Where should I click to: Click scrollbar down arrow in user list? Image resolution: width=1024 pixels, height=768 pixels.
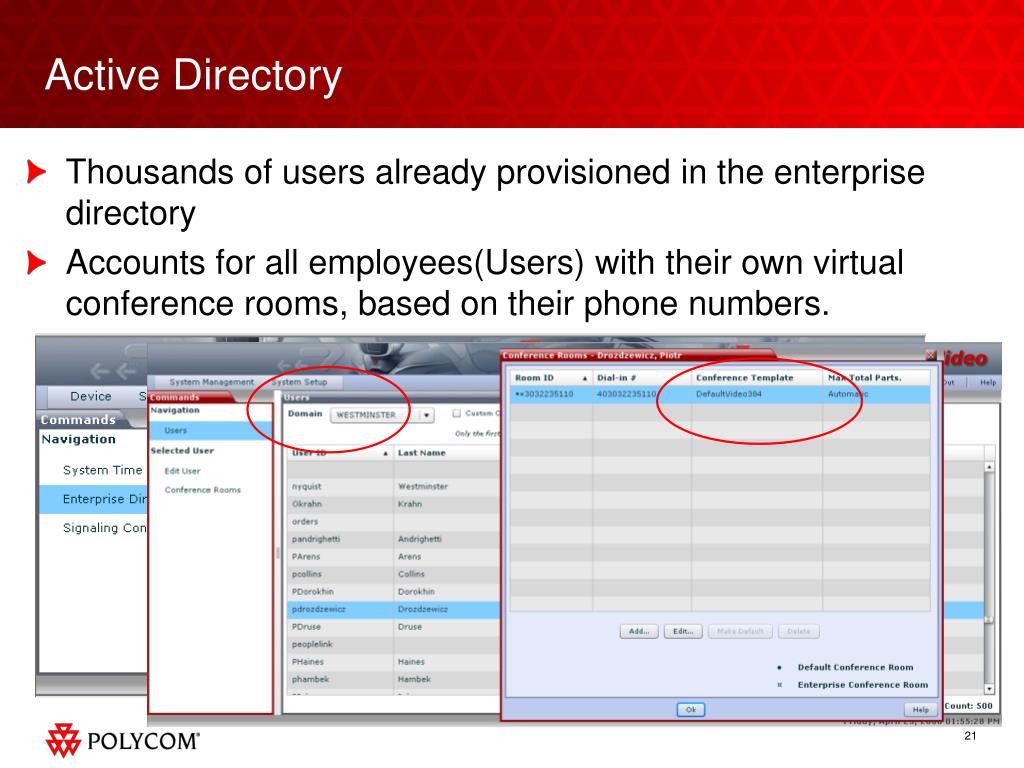tap(989, 688)
